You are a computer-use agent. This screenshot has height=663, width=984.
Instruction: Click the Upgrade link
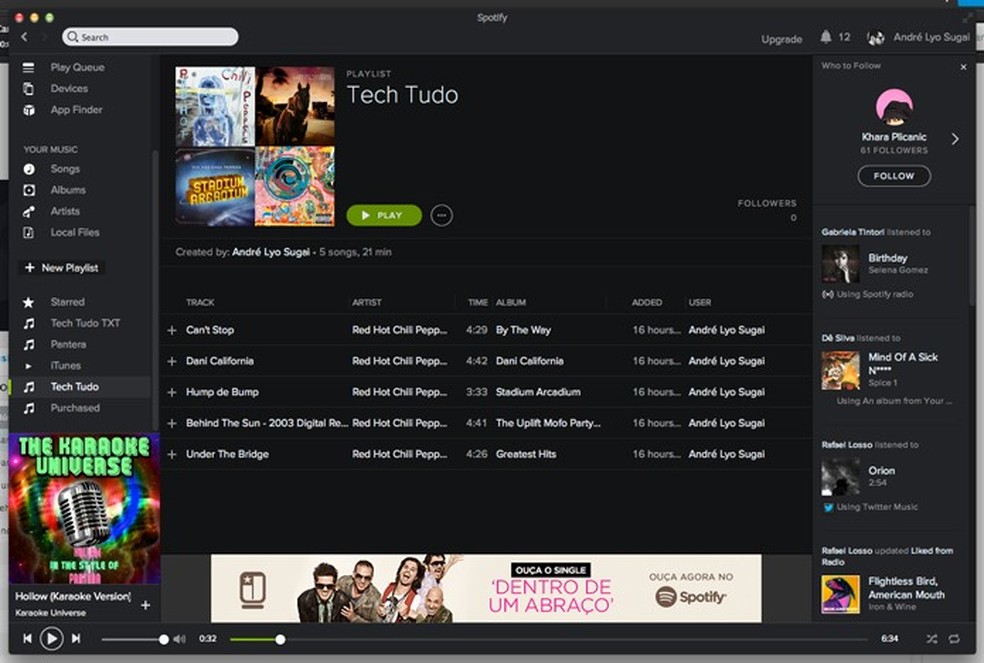[781, 39]
